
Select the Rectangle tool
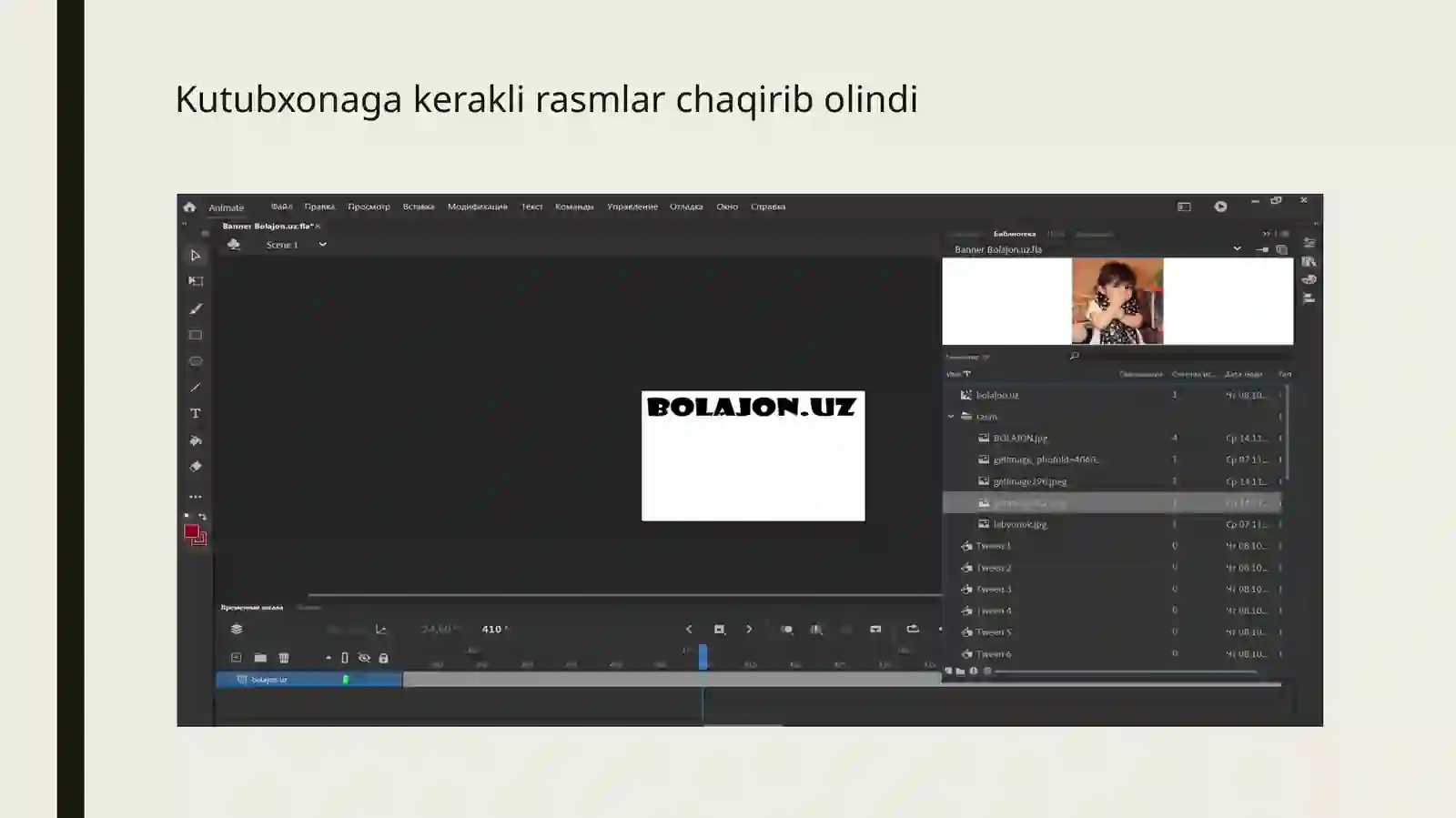195,335
